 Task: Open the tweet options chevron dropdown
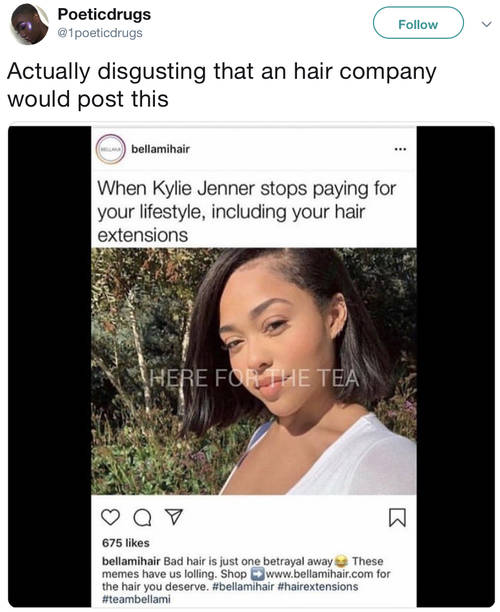click(486, 24)
